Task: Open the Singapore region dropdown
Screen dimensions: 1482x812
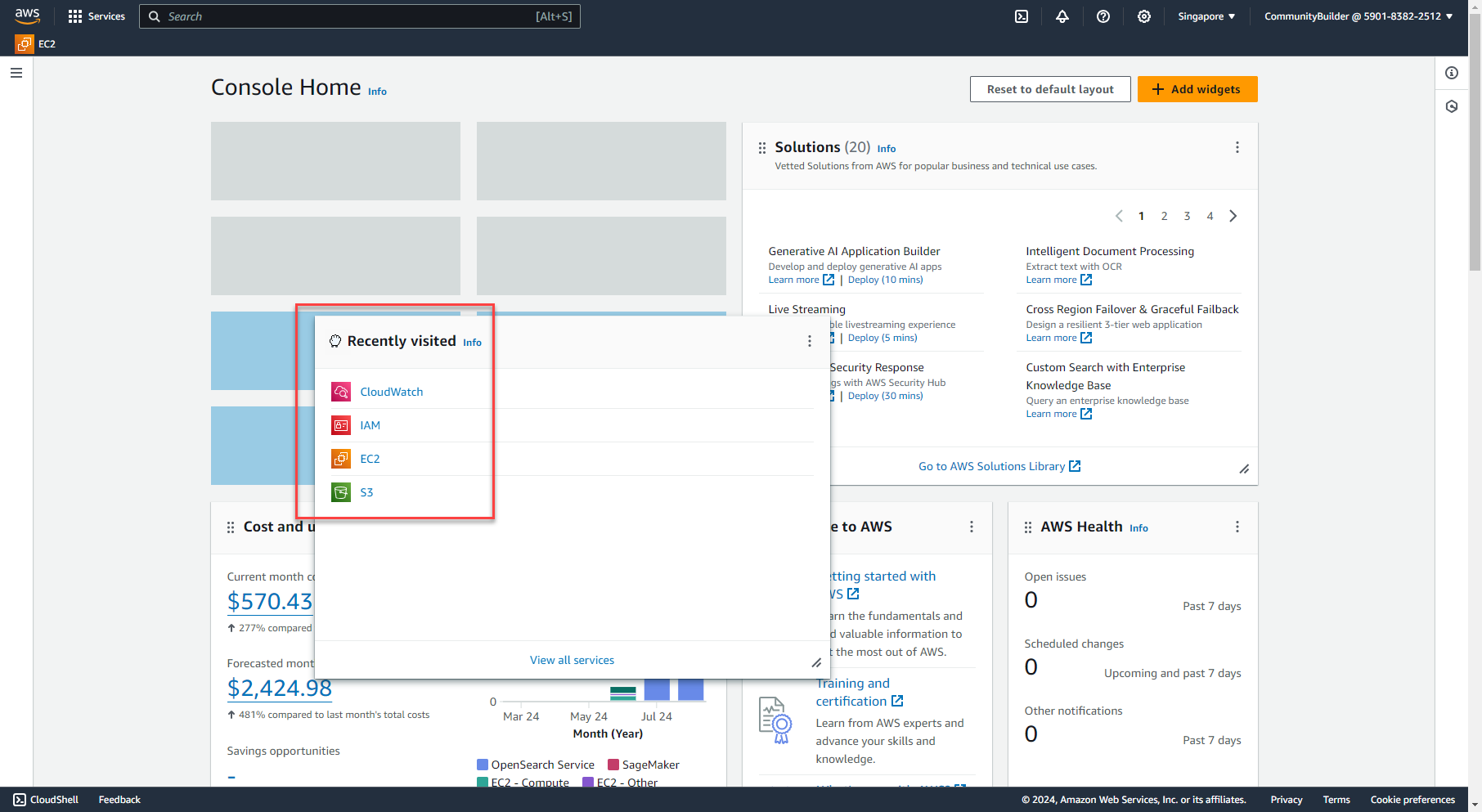Action: click(1206, 16)
